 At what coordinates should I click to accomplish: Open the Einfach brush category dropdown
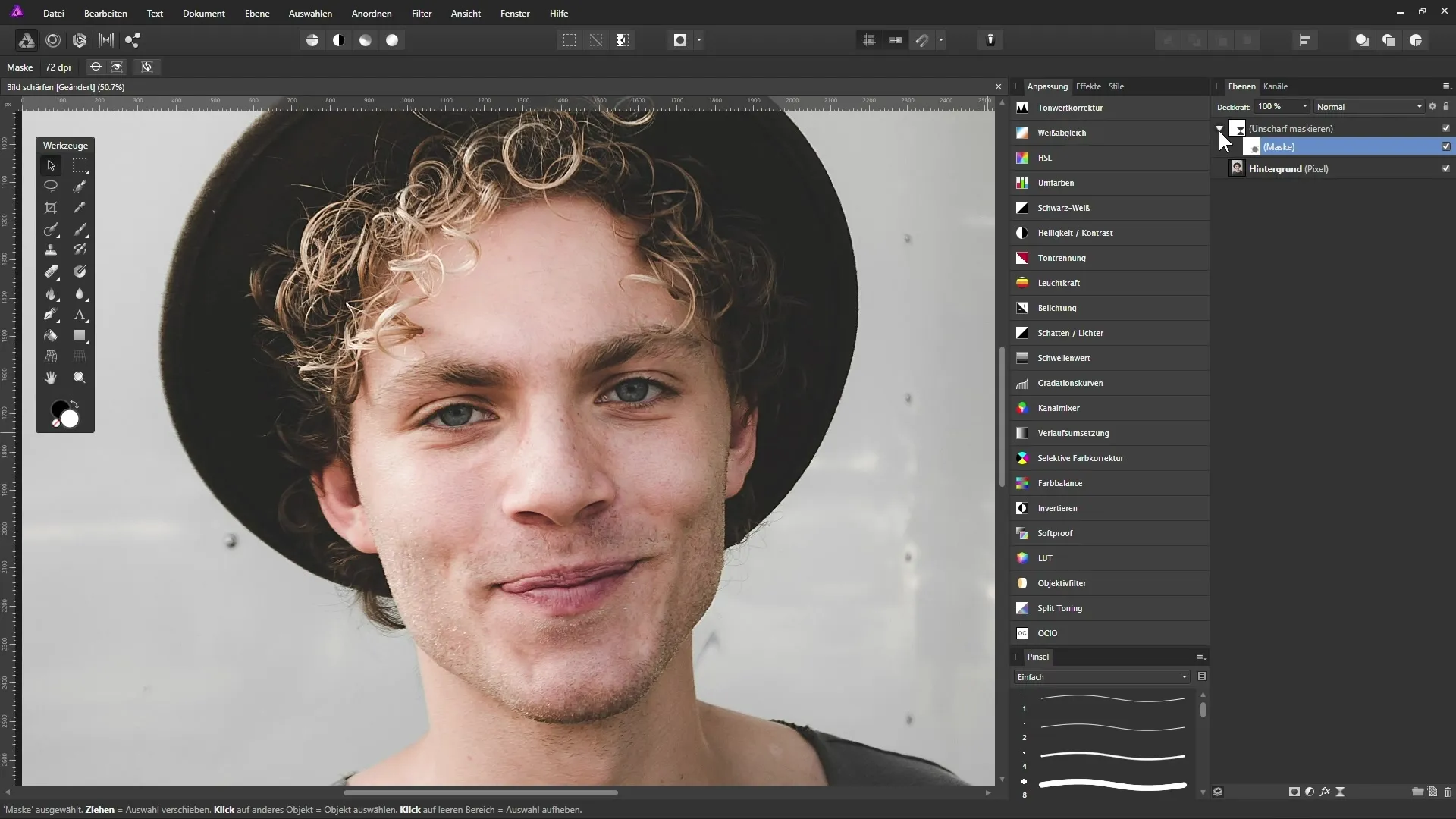point(1101,677)
